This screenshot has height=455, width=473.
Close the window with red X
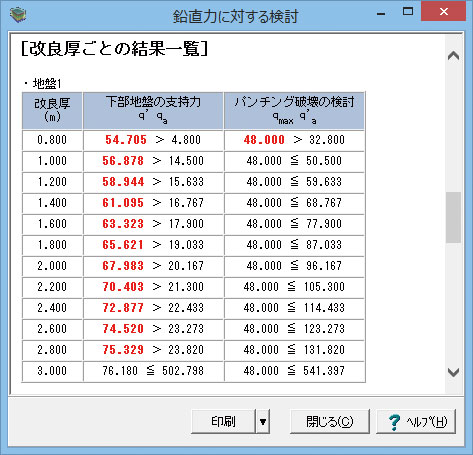click(x=443, y=12)
